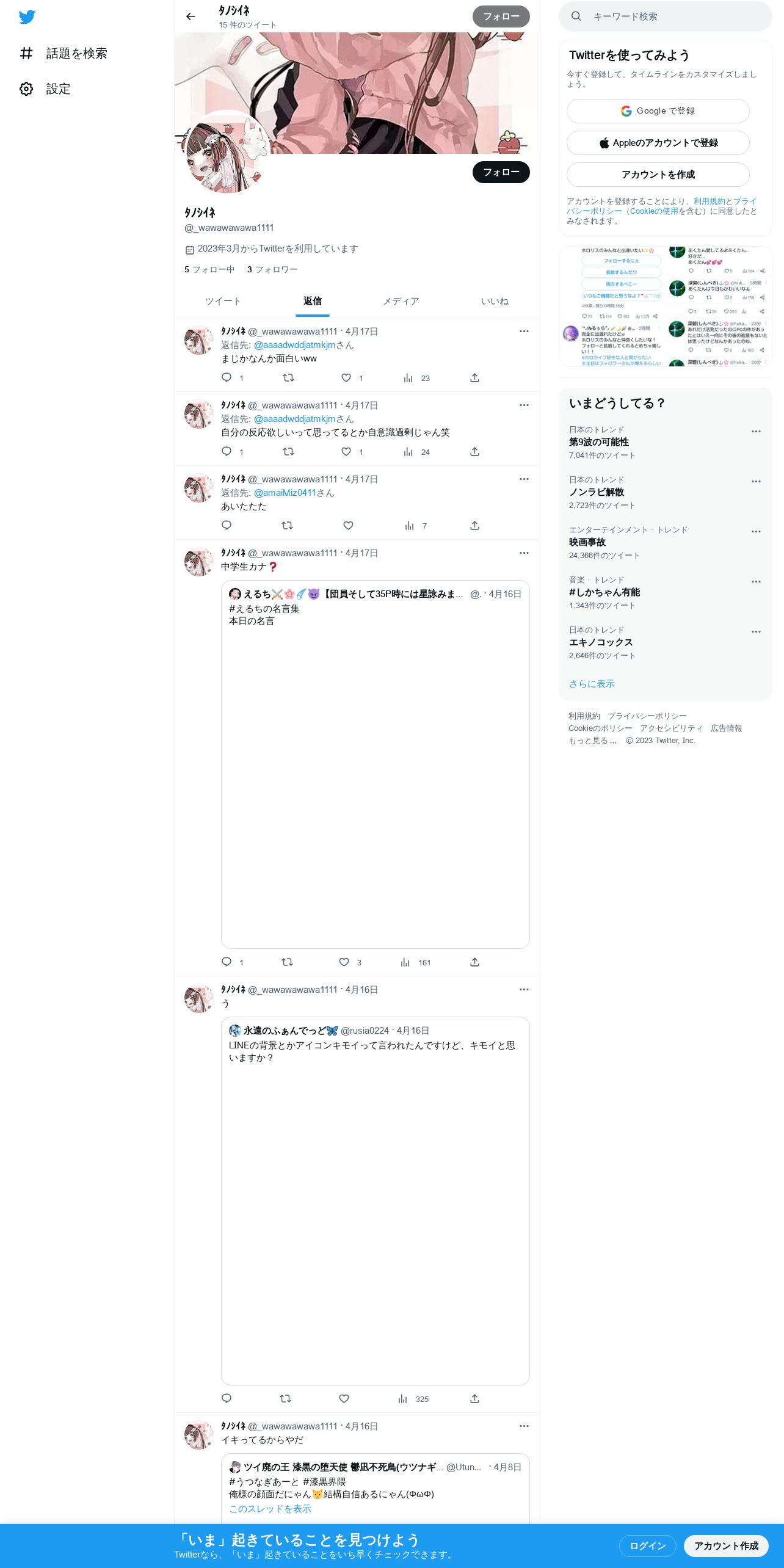The image size is (784, 1568).
Task: Toggle retweet on the あいたたた tweet
Action: (287, 526)
